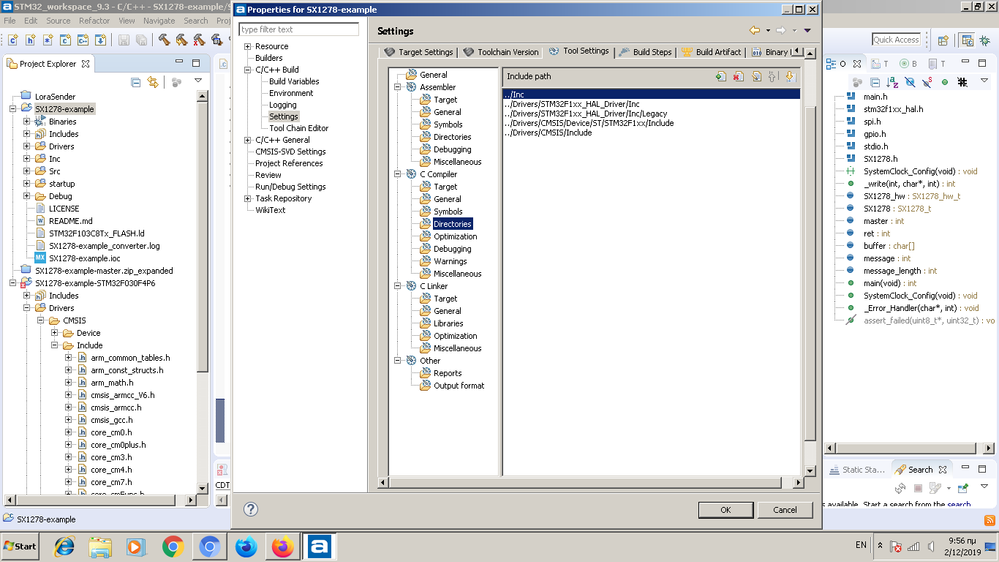The width and height of the screenshot is (999, 562).
Task: Click the help question mark icon
Action: pos(251,509)
